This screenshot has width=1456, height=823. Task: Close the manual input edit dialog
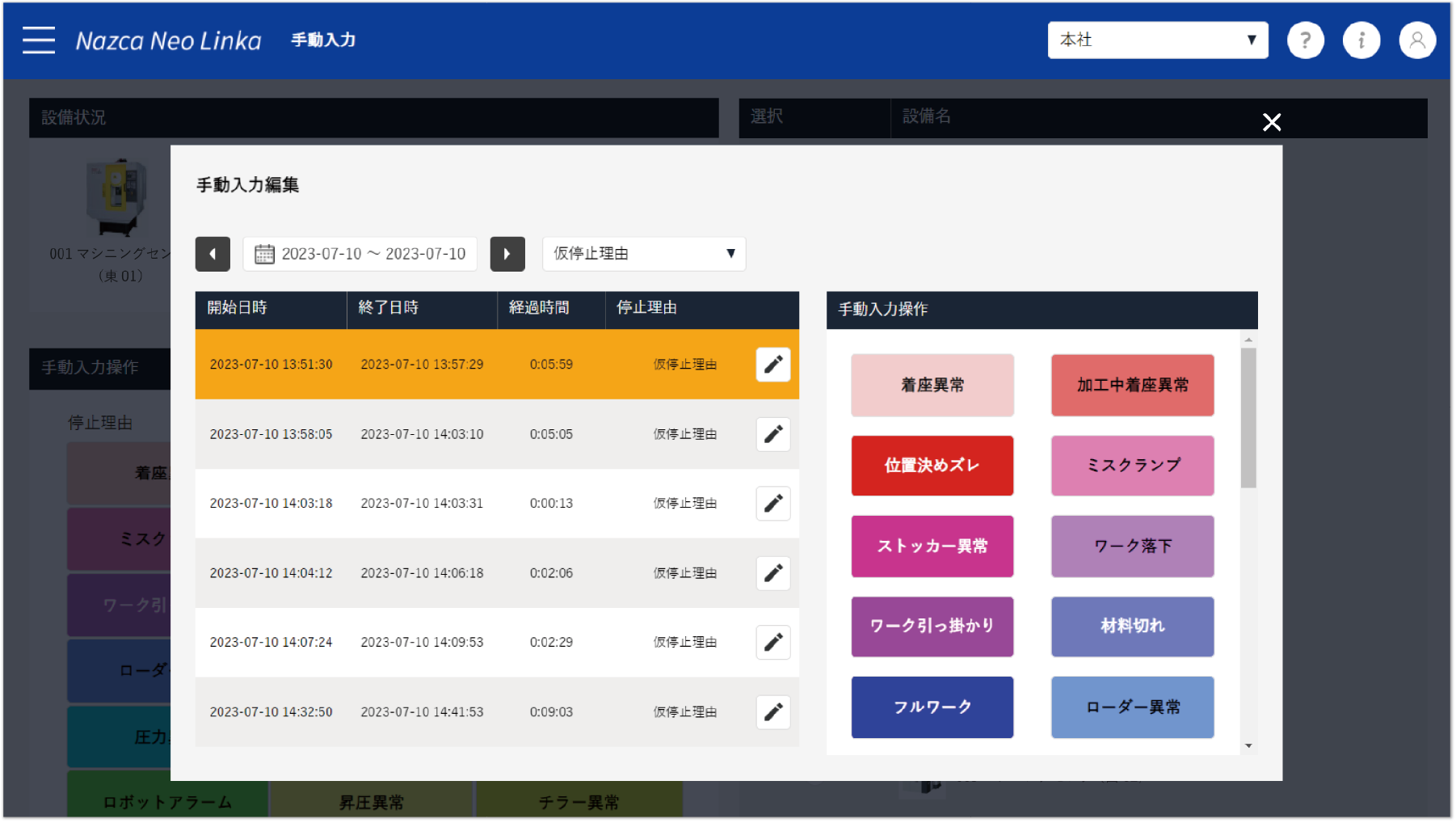(x=1272, y=122)
